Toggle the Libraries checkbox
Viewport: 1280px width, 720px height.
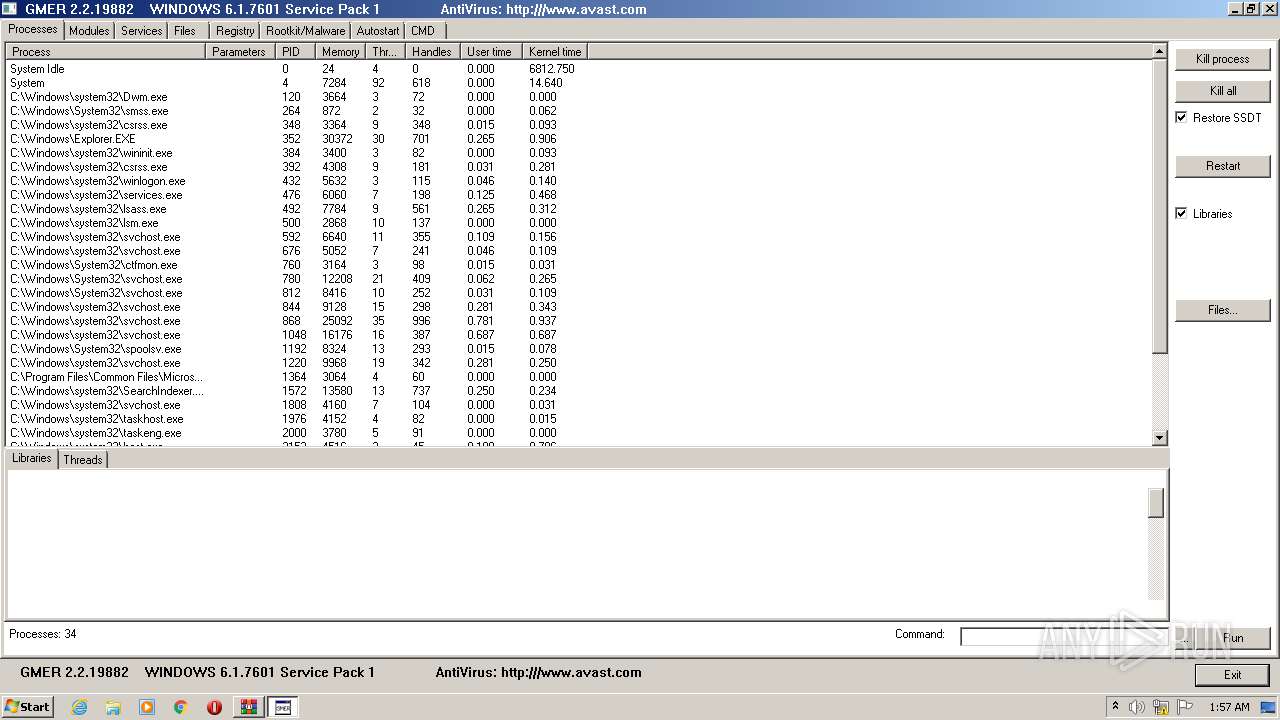pos(1181,214)
